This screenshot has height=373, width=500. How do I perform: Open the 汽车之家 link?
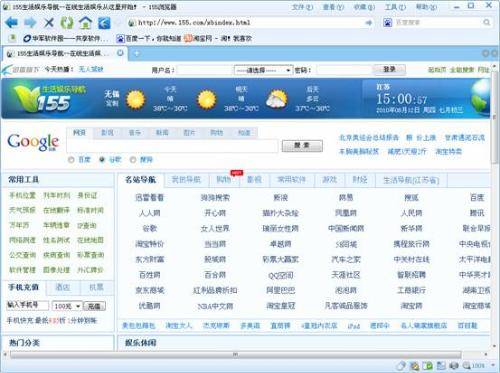346,259
